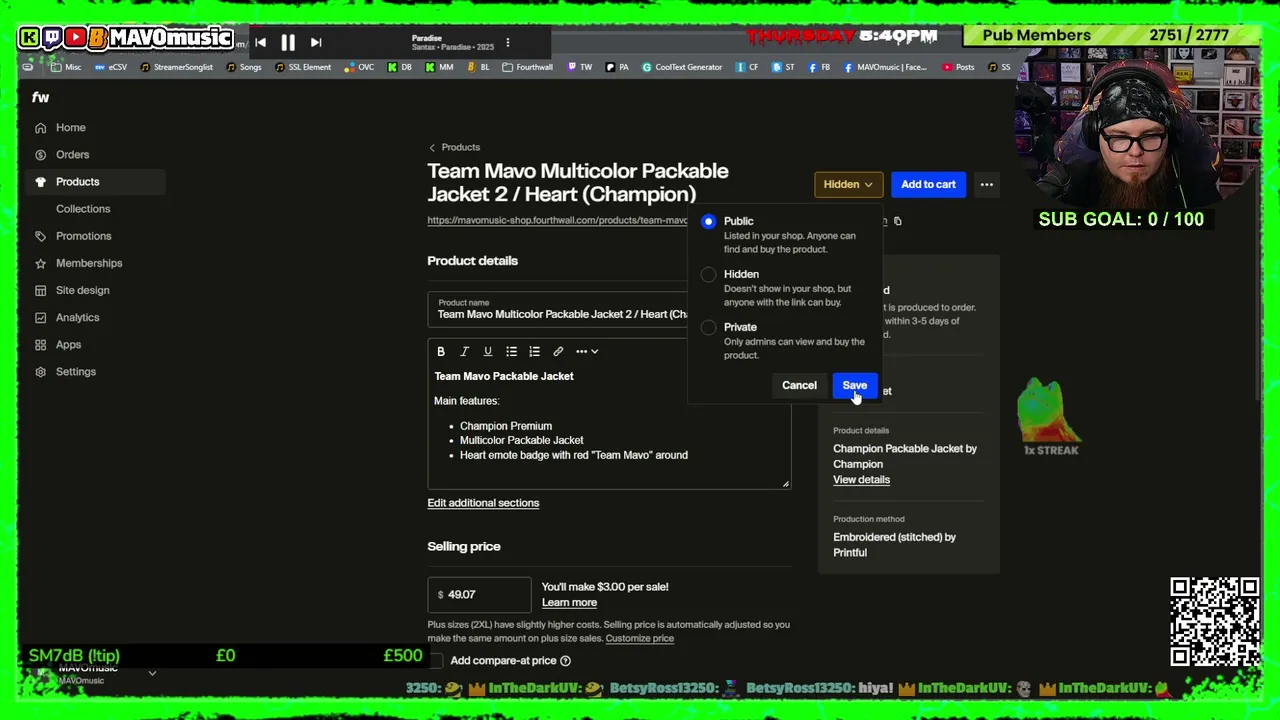The height and width of the screenshot is (720, 1280).
Task: Click the Site design icon
Action: (x=40, y=290)
